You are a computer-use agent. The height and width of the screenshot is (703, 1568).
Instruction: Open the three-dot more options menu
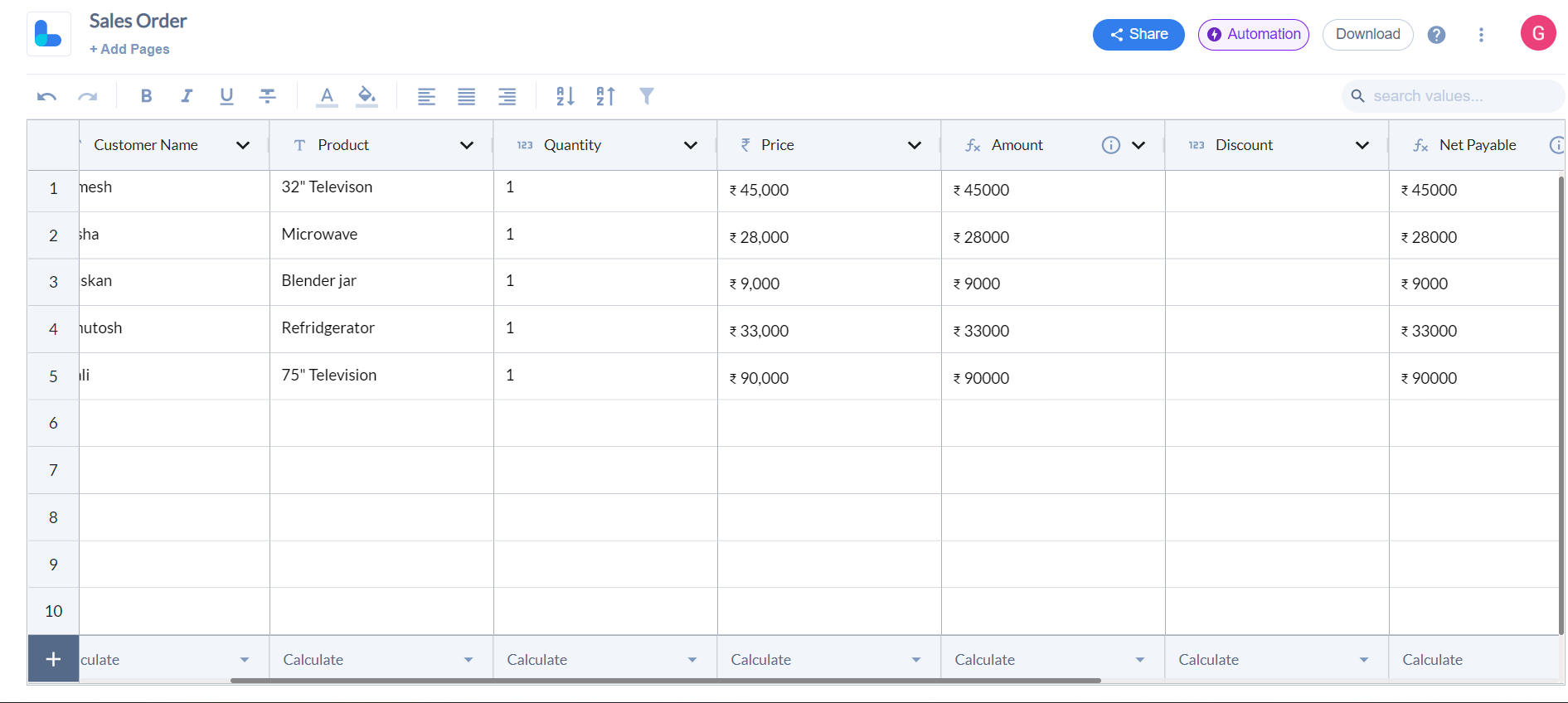tap(1481, 35)
